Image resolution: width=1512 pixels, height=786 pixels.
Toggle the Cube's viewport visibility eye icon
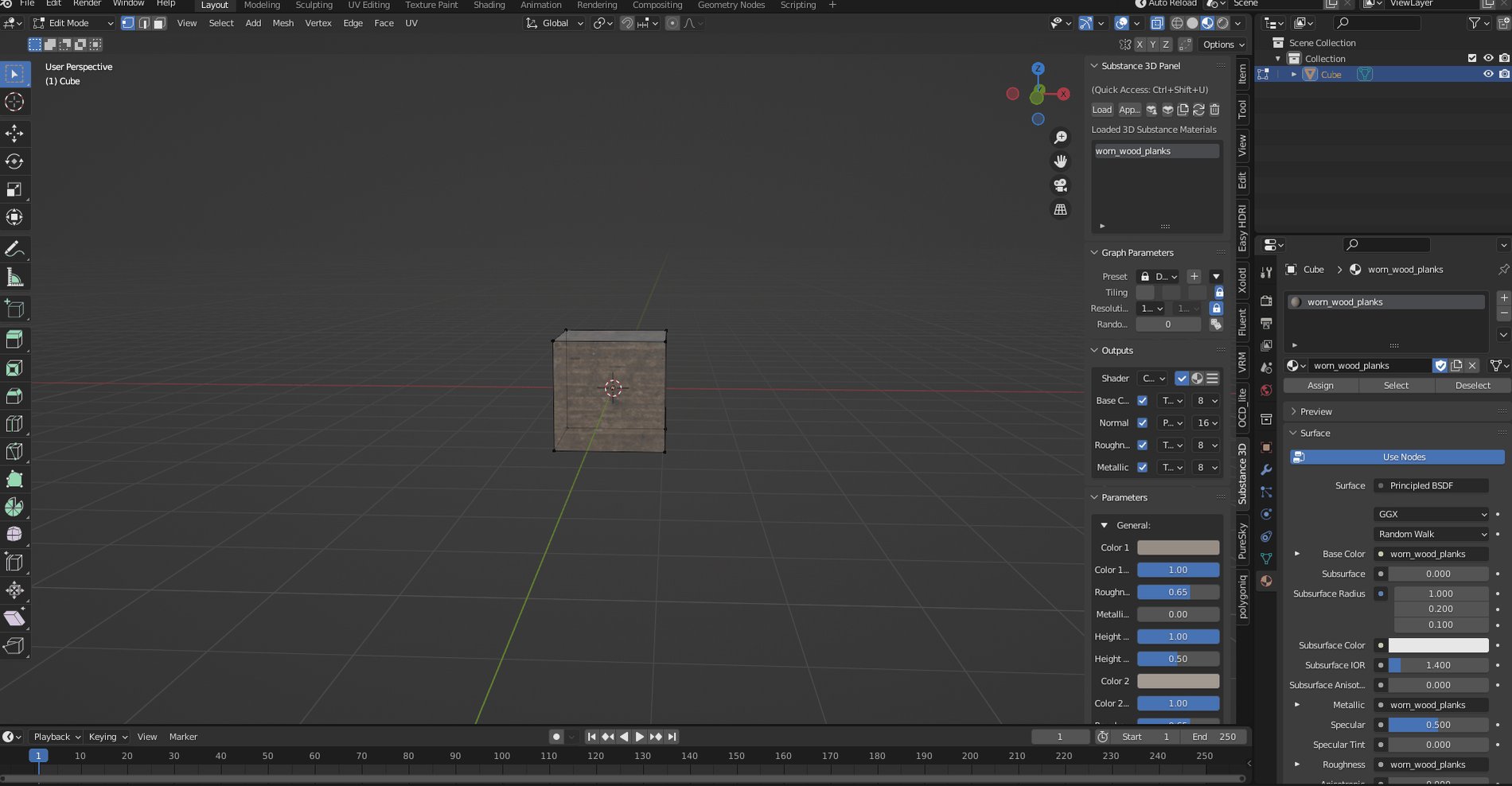(x=1487, y=73)
